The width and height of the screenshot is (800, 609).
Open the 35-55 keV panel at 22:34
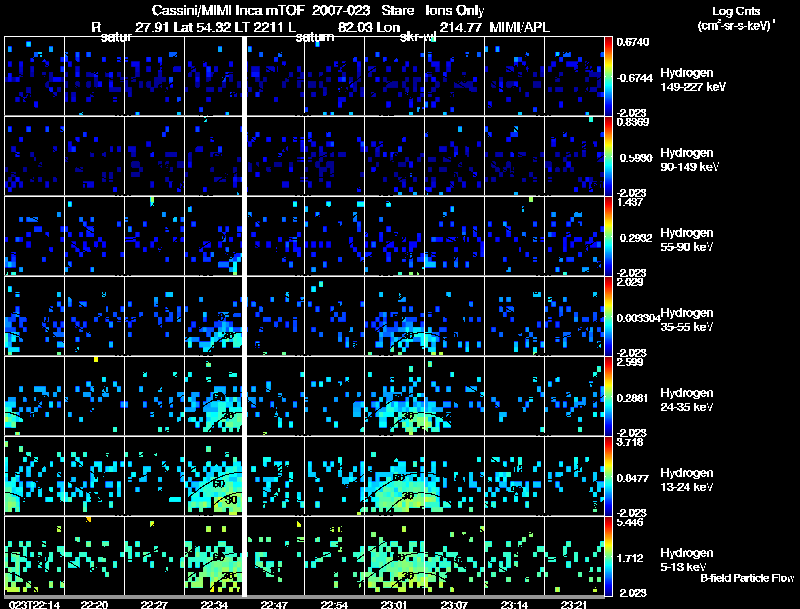coord(213,316)
